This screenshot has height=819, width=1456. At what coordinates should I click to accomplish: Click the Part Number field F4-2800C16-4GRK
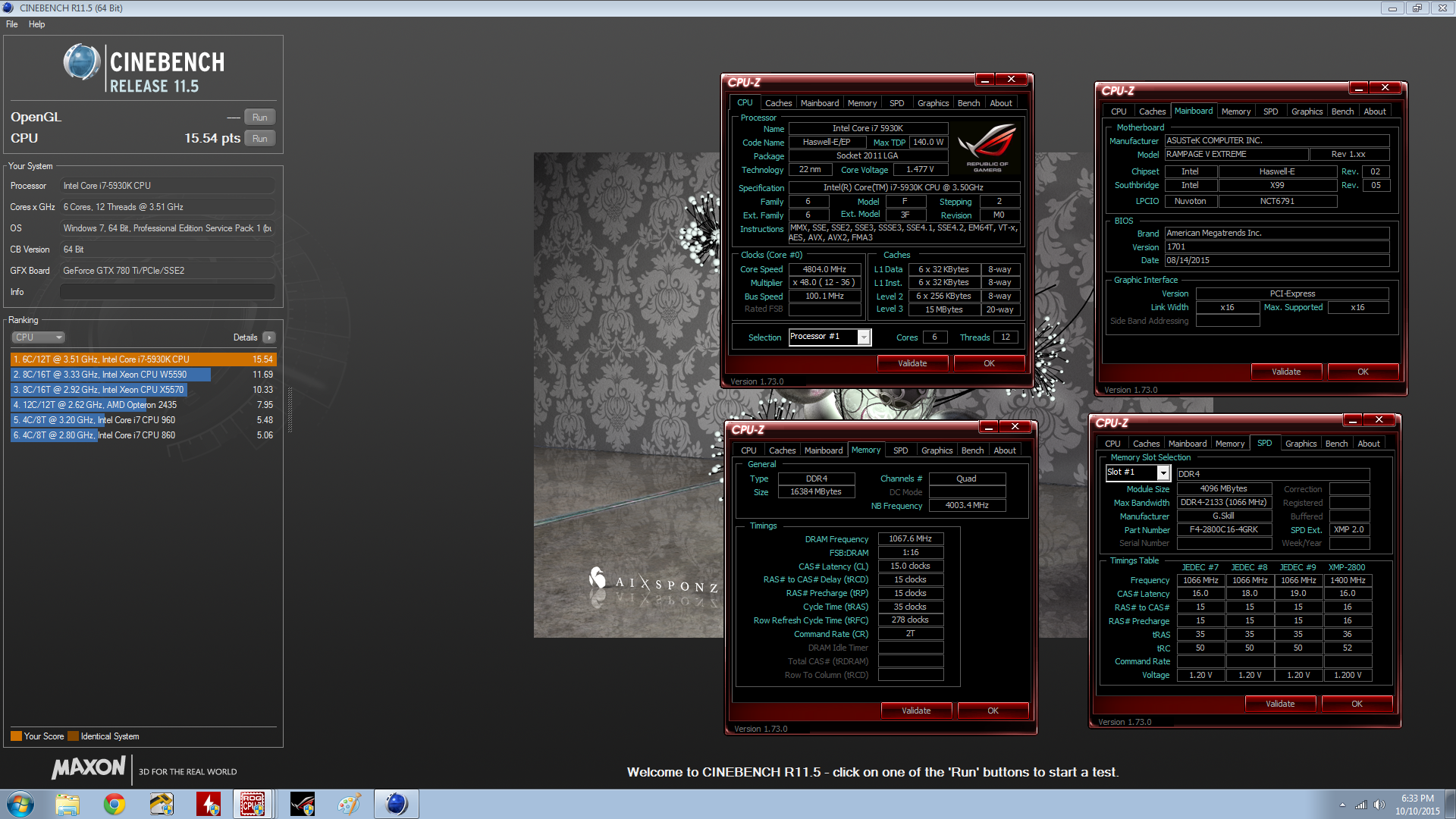(1224, 530)
